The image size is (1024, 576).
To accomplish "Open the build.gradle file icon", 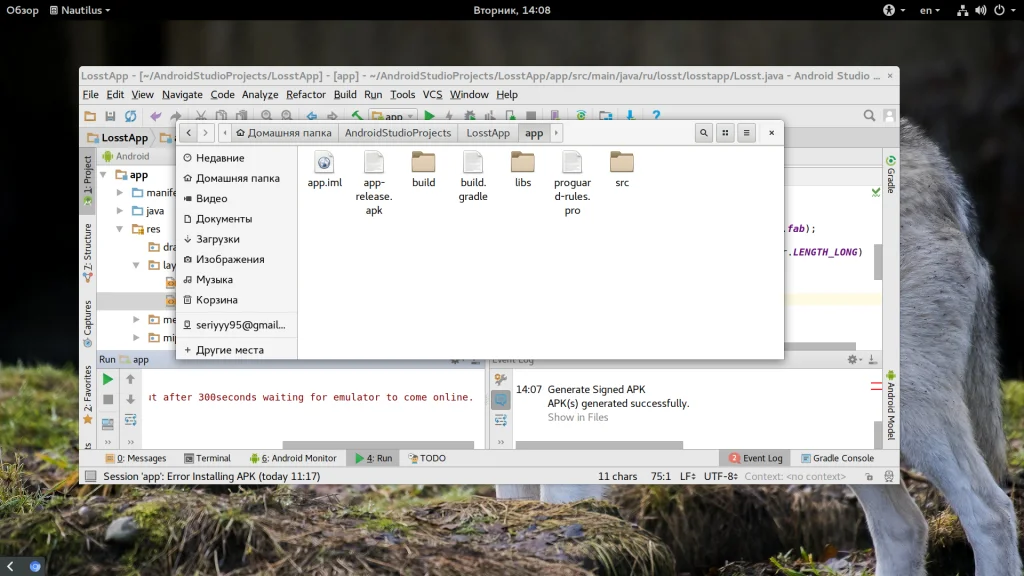I will pos(473,164).
